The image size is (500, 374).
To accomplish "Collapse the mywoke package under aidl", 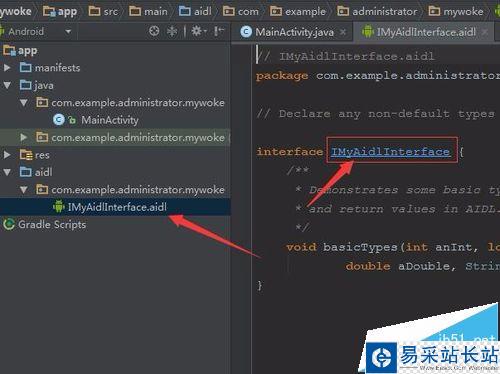I will pos(24,190).
